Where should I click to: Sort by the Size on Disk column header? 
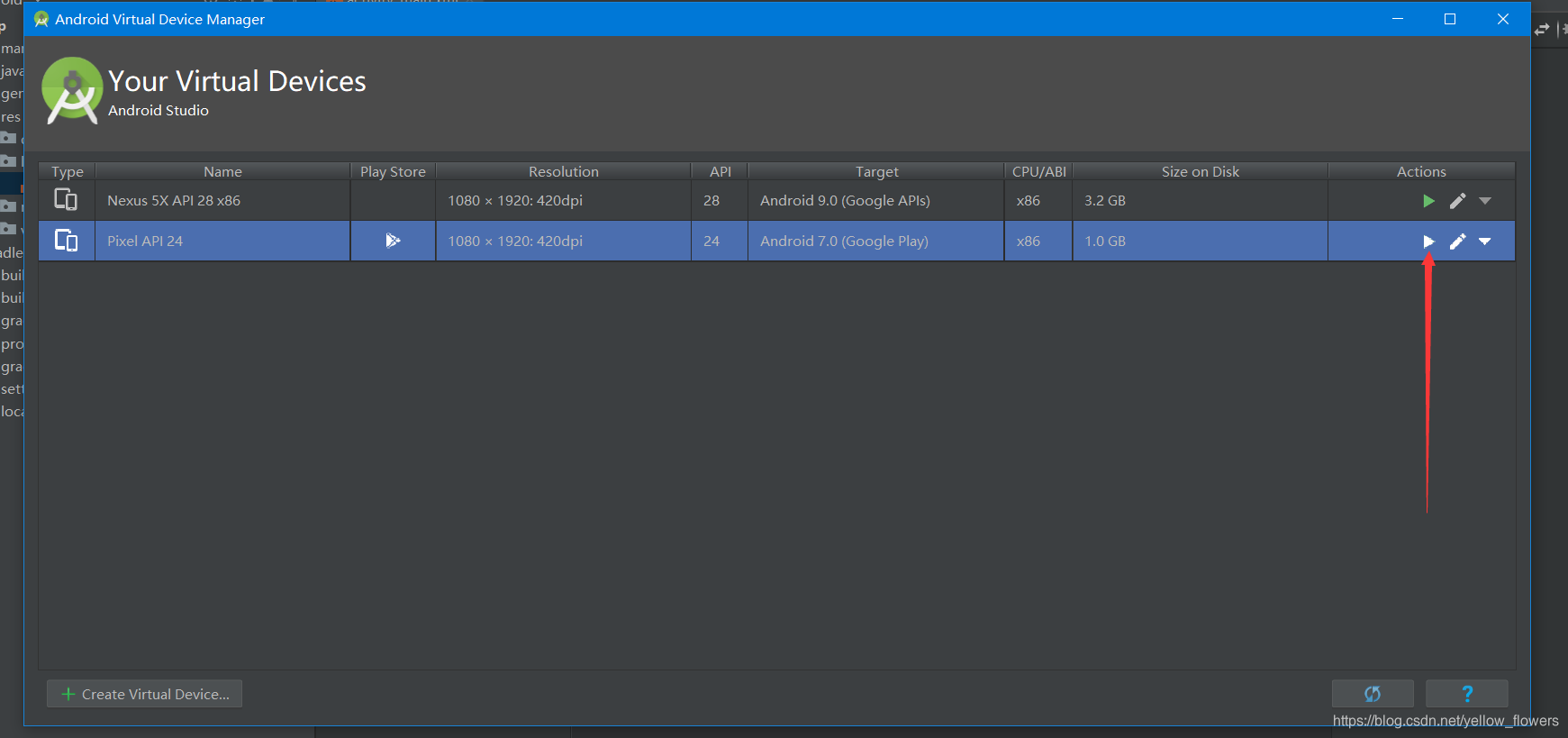pos(1200,171)
